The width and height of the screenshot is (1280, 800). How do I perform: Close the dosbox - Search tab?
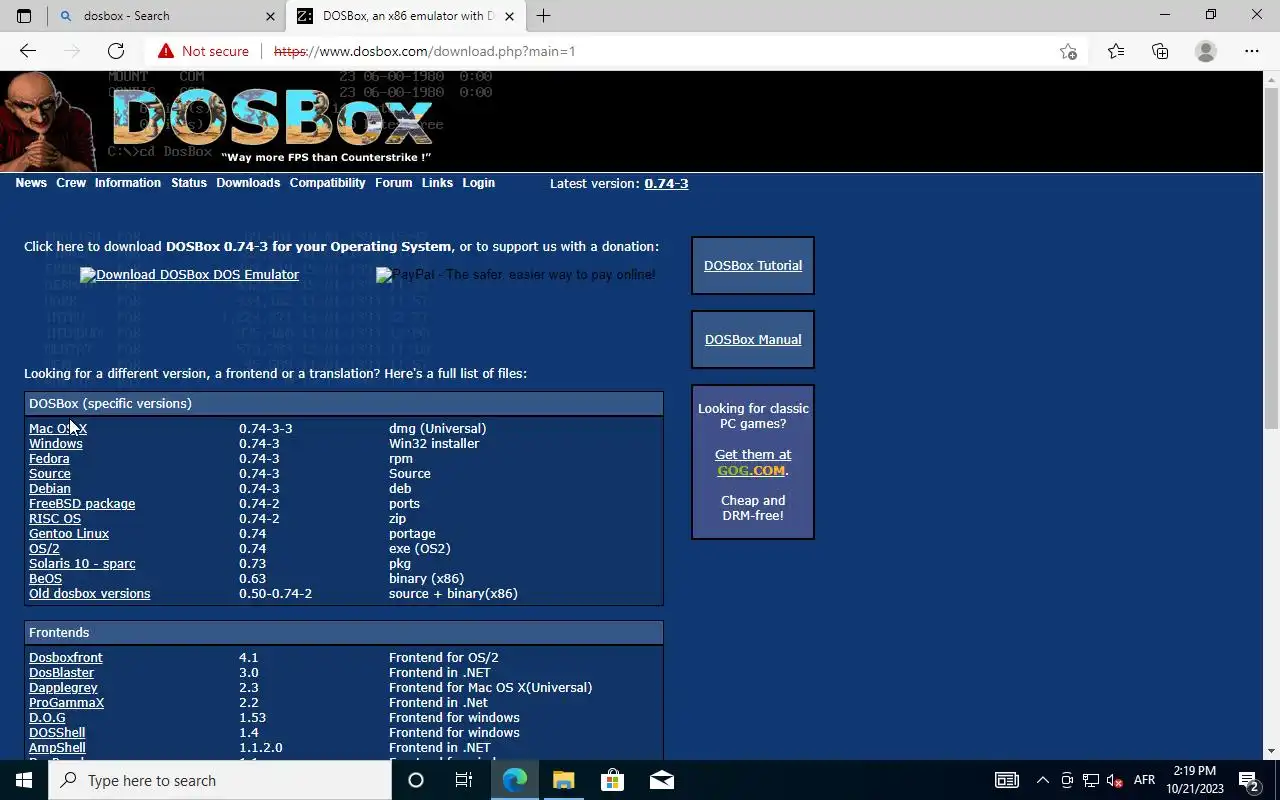click(270, 16)
